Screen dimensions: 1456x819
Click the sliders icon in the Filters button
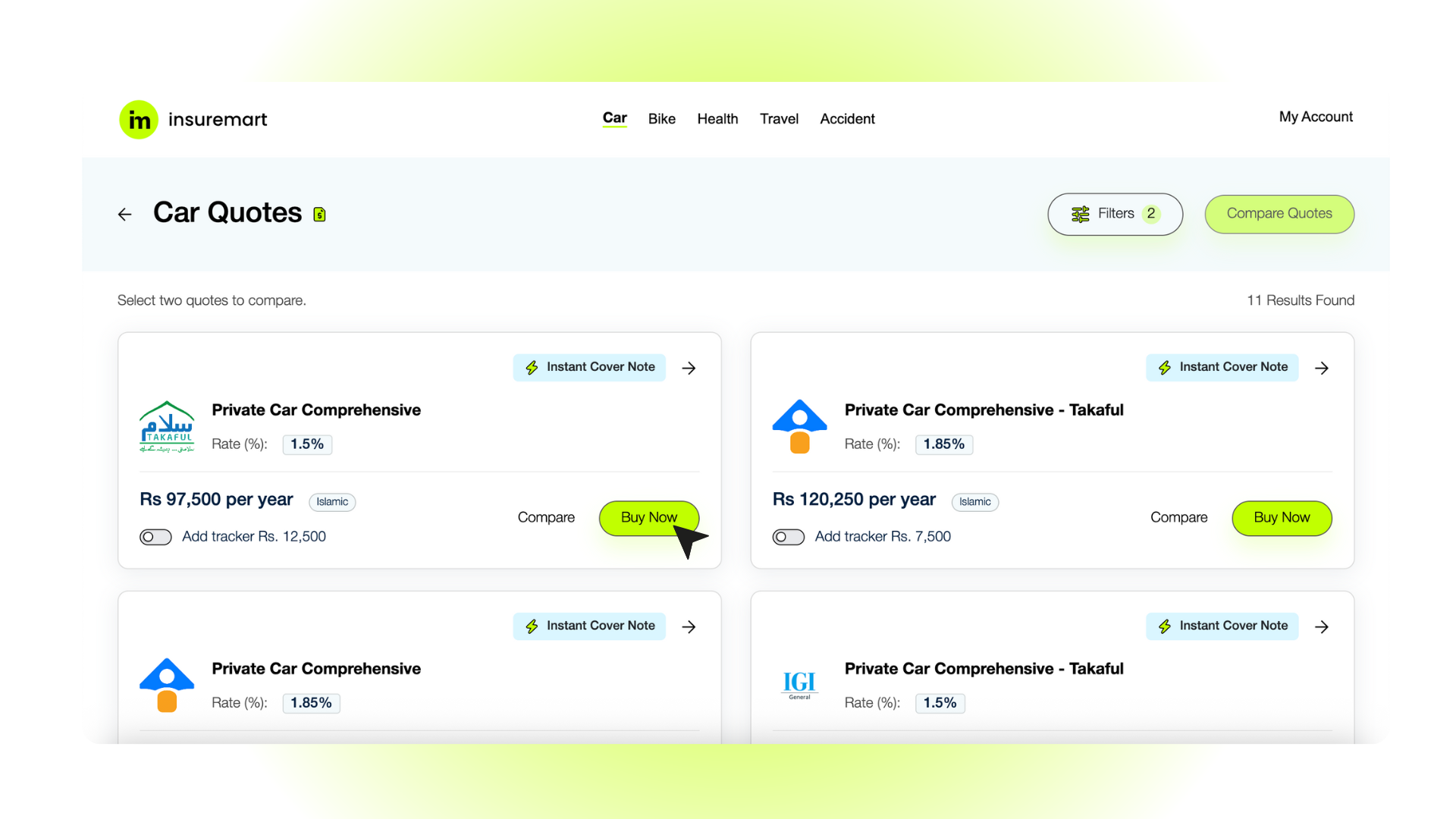pyautogui.click(x=1080, y=215)
